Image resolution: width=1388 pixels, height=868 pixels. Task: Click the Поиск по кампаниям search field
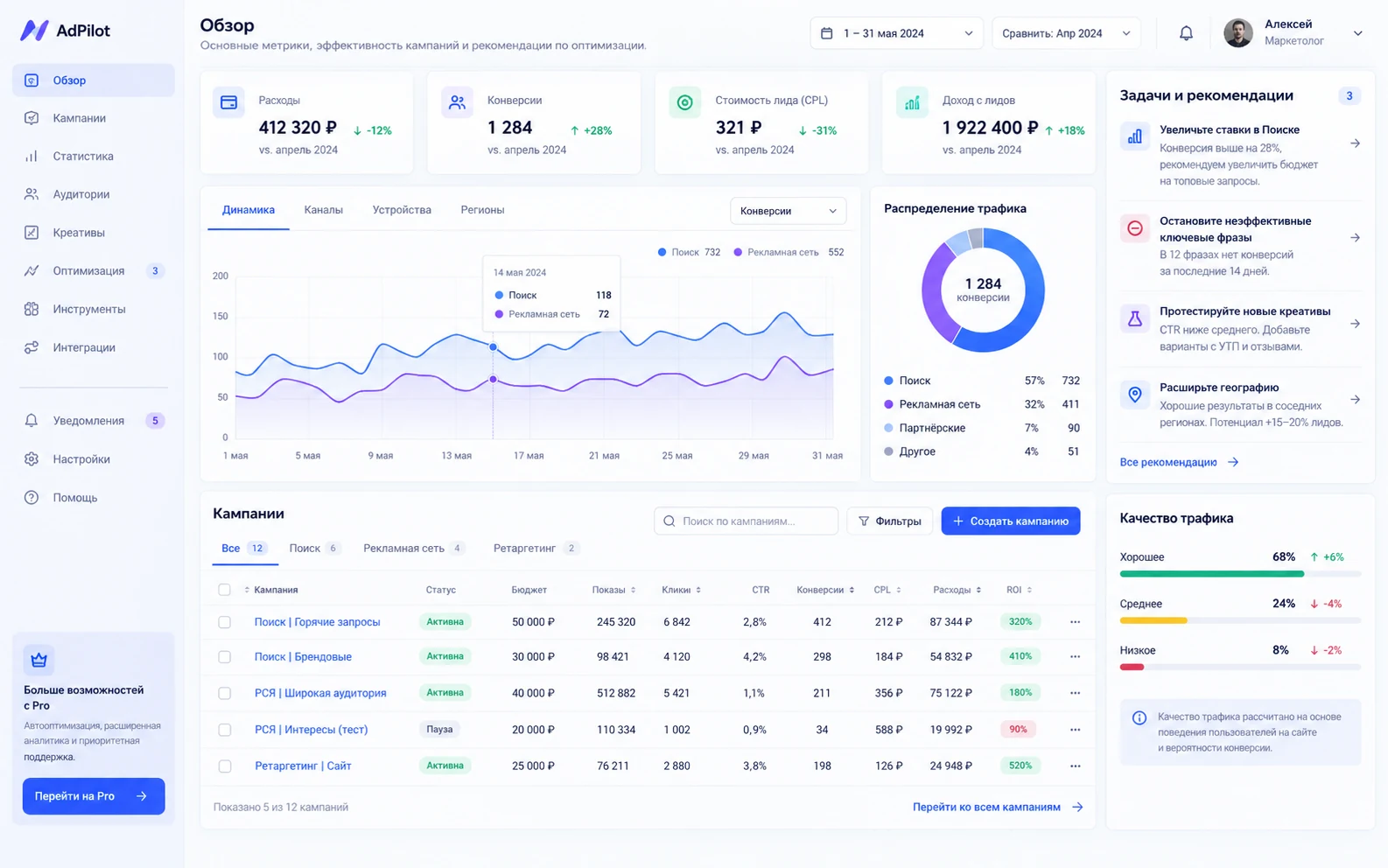point(746,521)
